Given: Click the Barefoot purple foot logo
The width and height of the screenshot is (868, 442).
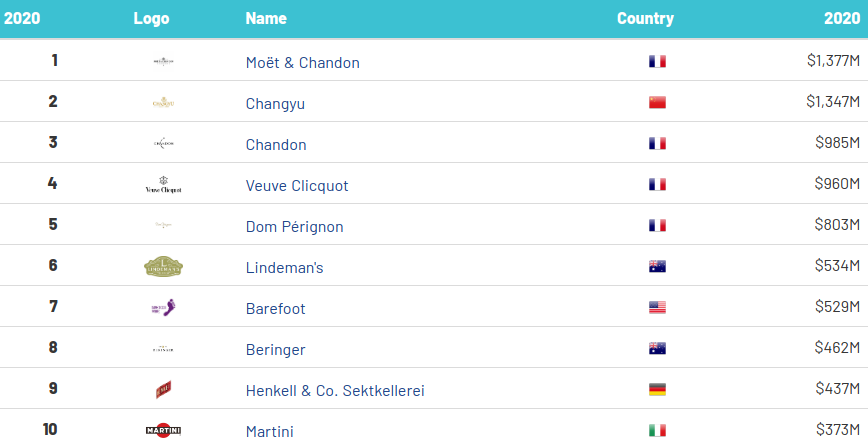Looking at the screenshot, I should 163,308.
